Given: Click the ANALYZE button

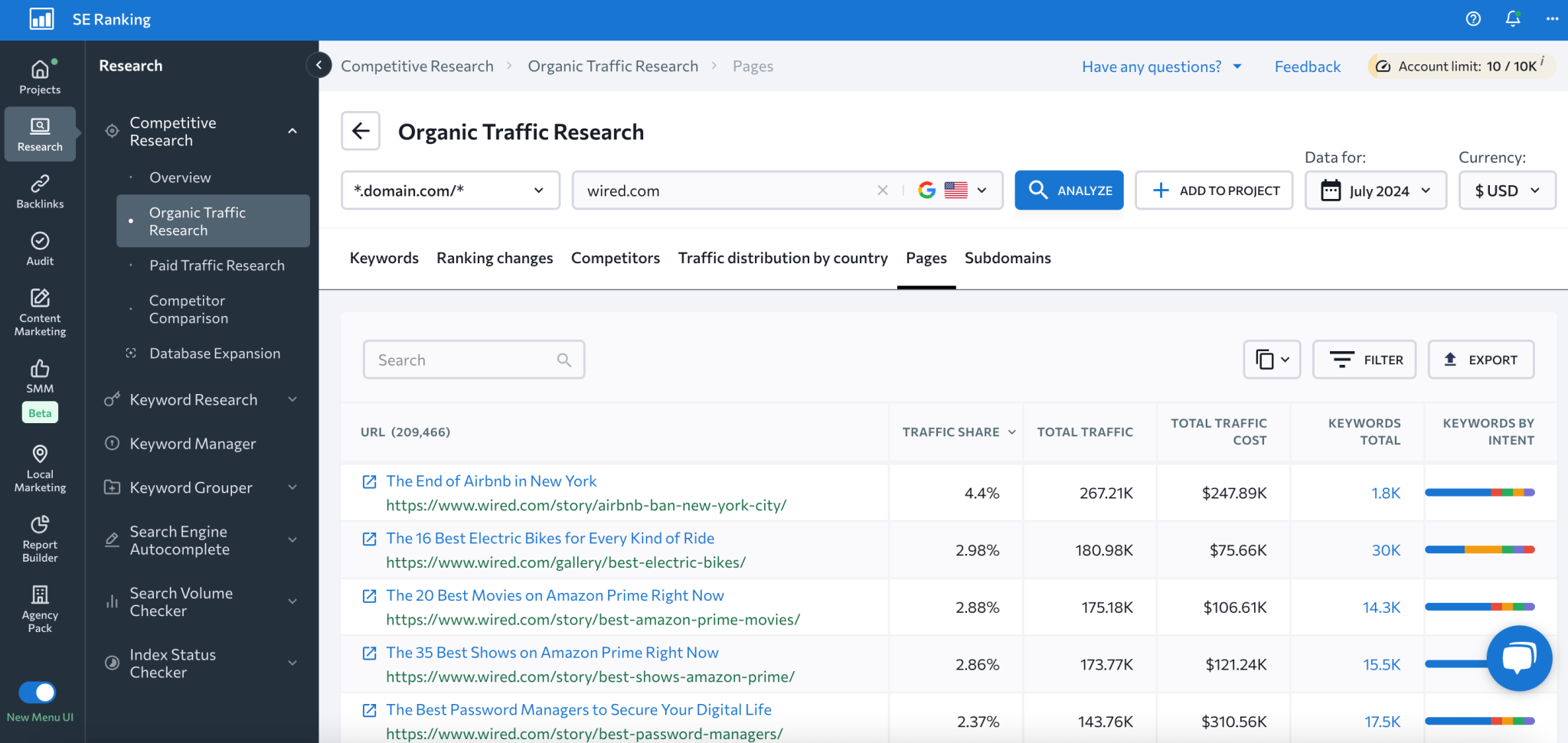Looking at the screenshot, I should click(1069, 190).
